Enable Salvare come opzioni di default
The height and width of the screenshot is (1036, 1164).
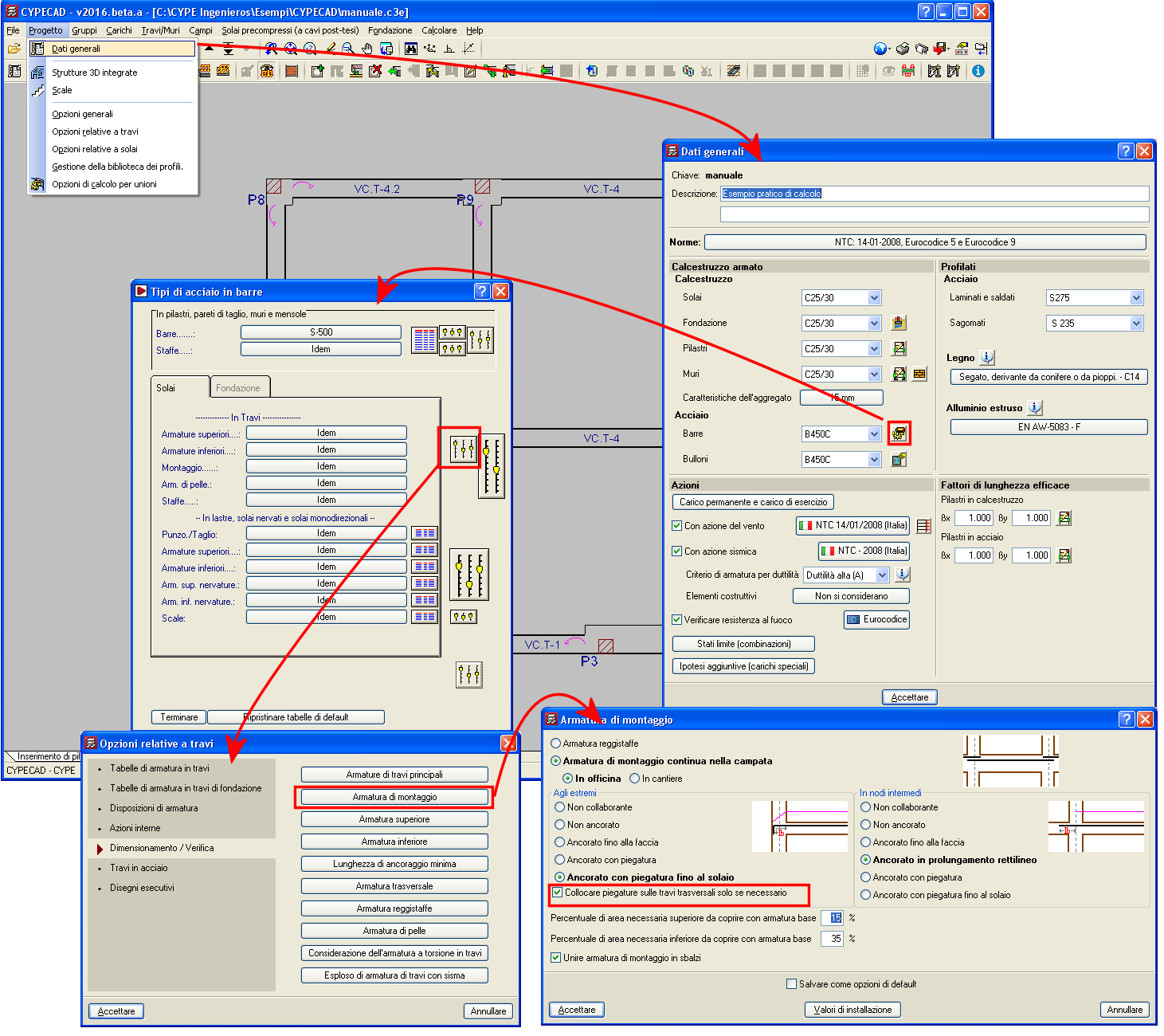click(x=792, y=984)
